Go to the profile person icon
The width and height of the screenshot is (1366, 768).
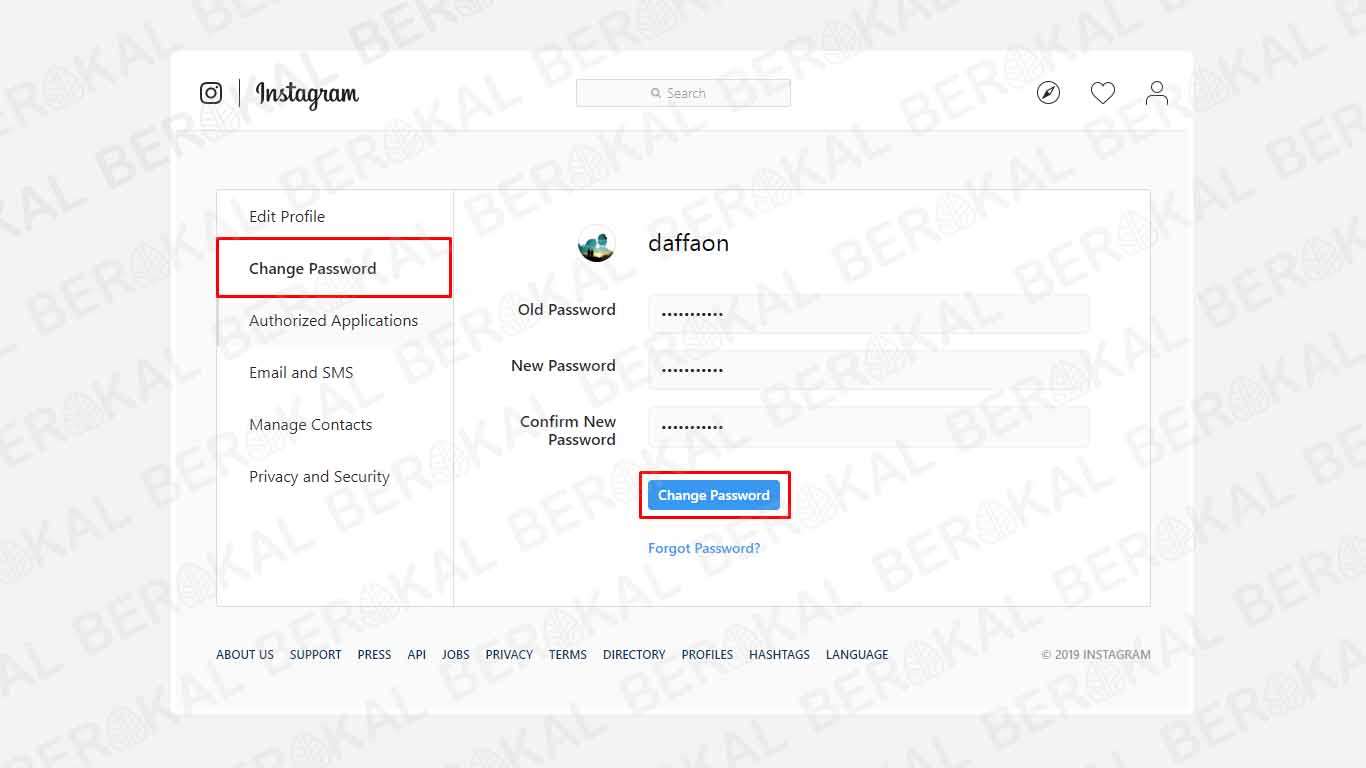1156,93
